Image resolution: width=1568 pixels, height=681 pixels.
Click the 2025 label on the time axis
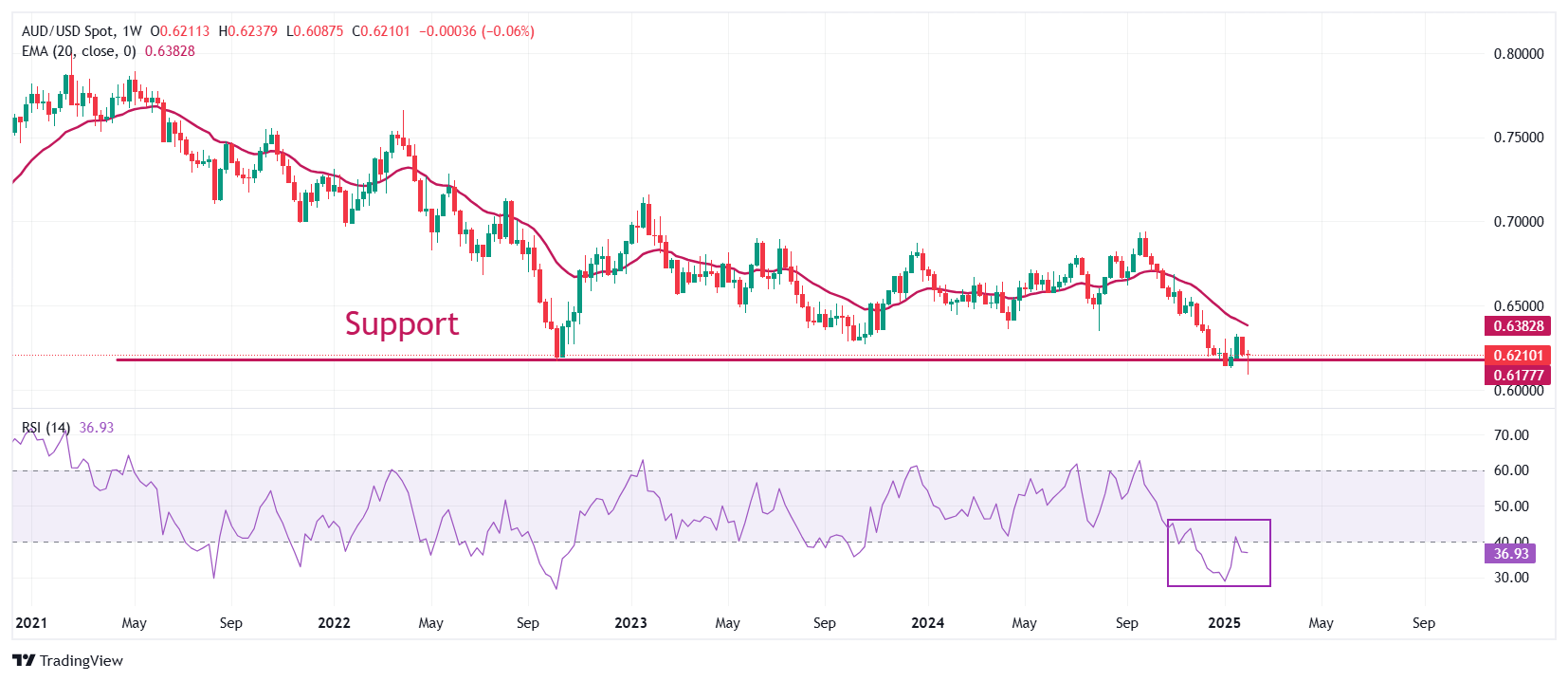click(x=1224, y=623)
